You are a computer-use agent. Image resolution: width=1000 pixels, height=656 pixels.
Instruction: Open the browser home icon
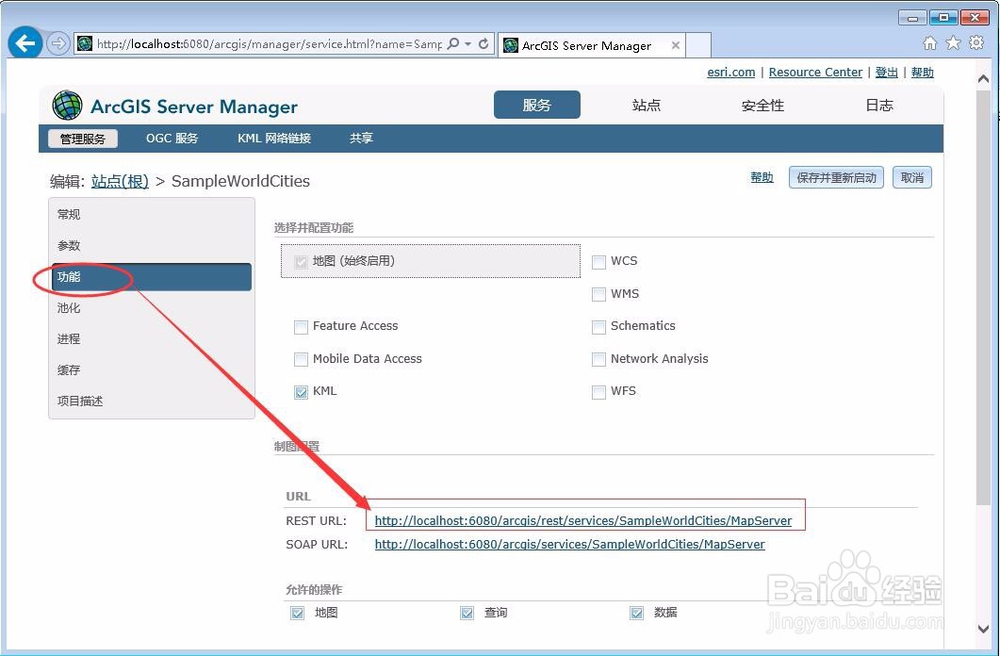coord(930,43)
